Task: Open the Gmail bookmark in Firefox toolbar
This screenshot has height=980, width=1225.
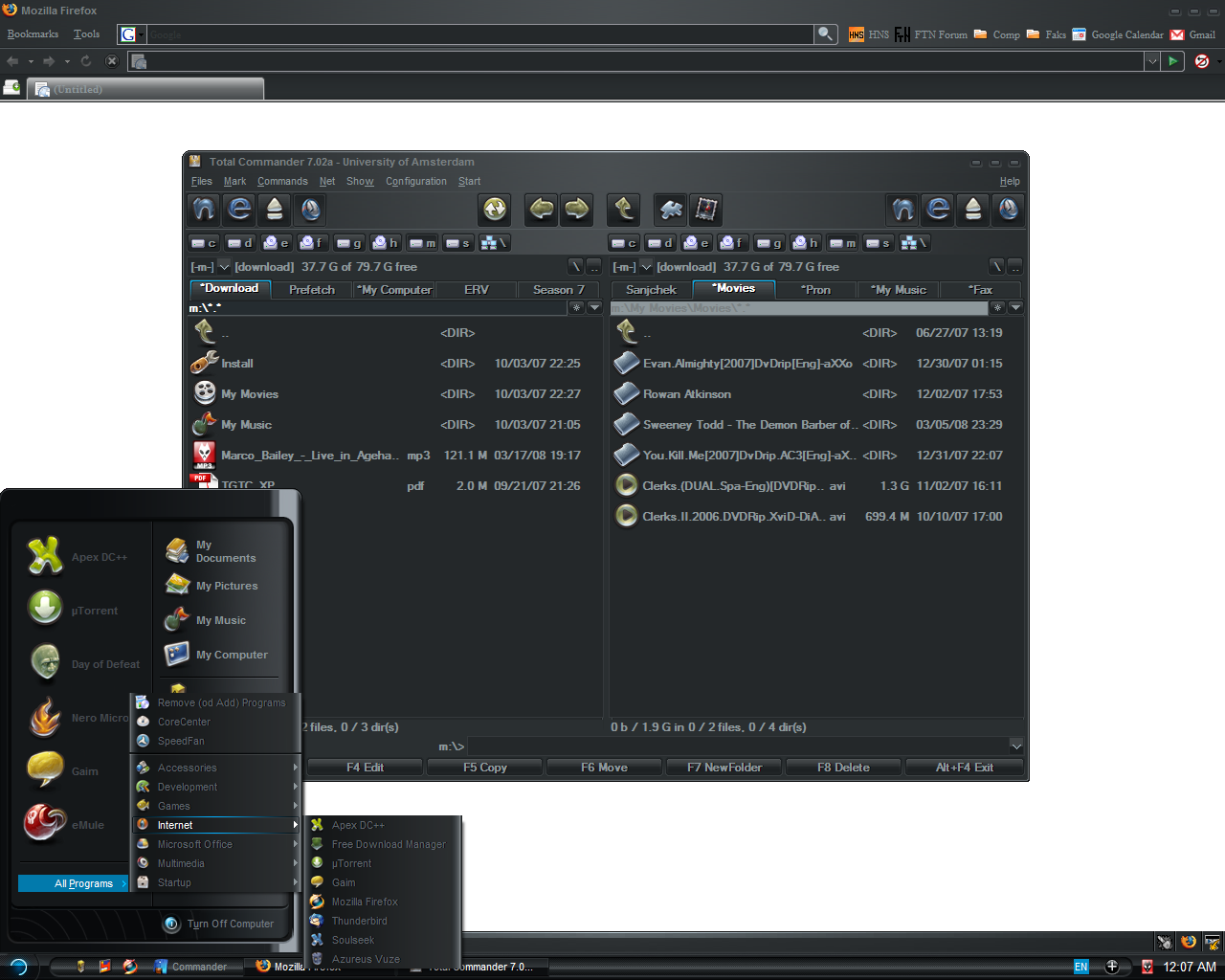Action: click(1192, 34)
